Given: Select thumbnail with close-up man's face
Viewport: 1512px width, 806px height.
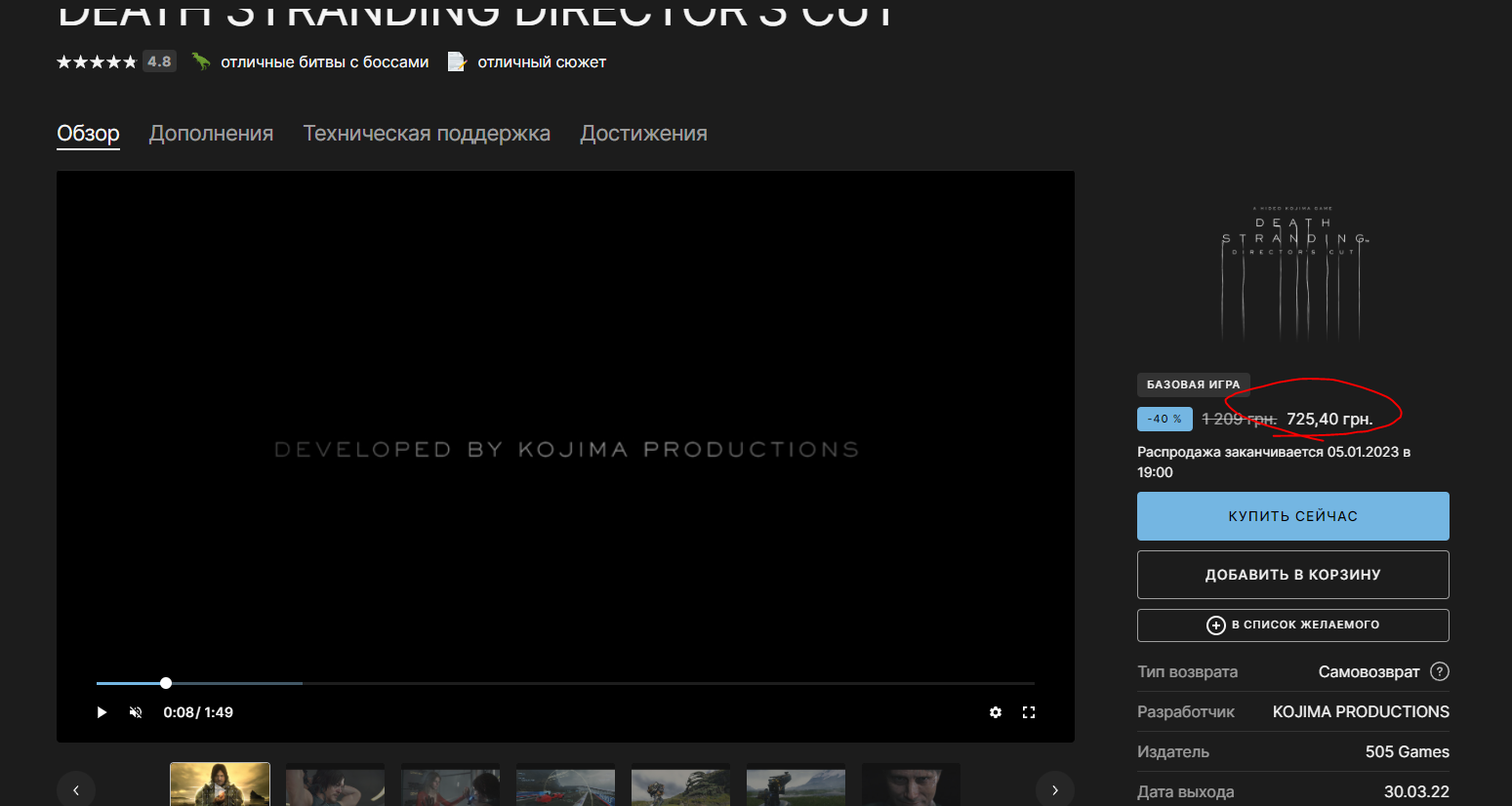Looking at the screenshot, I should [911, 786].
